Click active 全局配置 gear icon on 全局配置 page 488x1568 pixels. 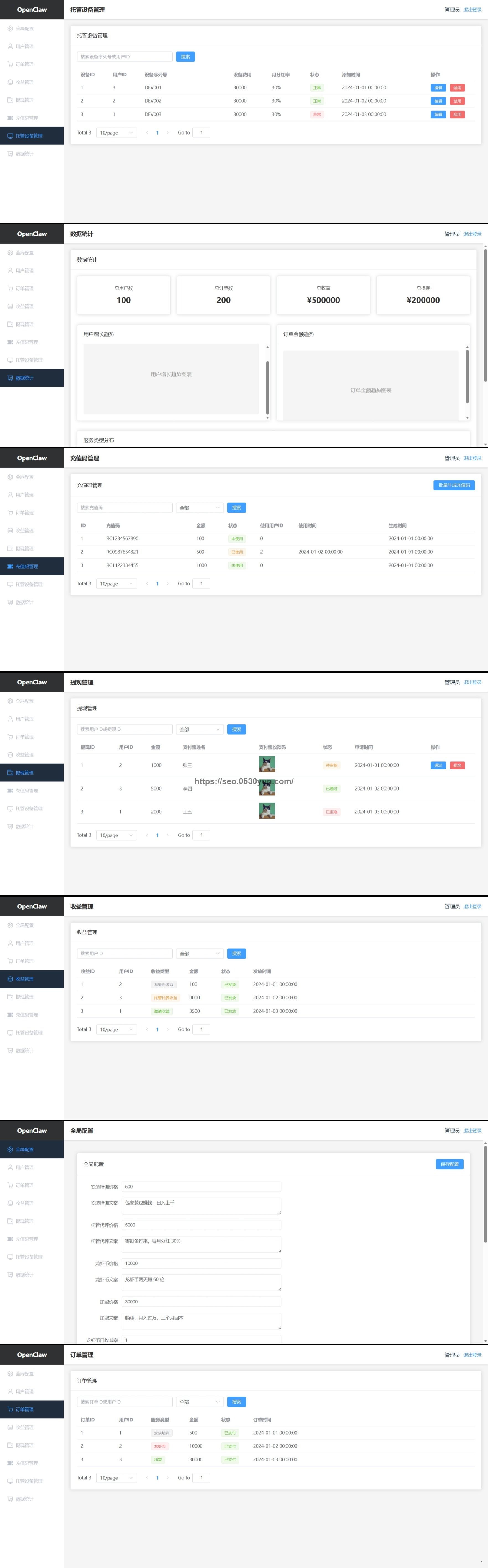(10, 1149)
